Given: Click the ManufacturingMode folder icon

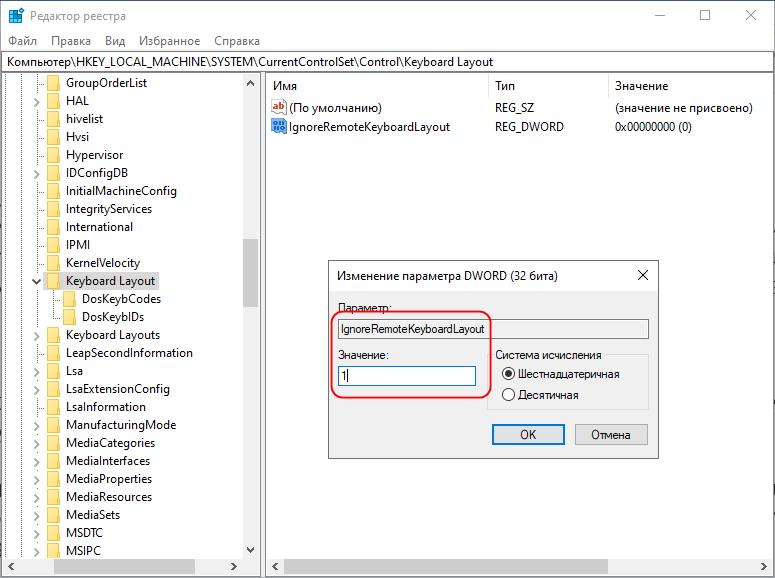Looking at the screenshot, I should [x=54, y=425].
